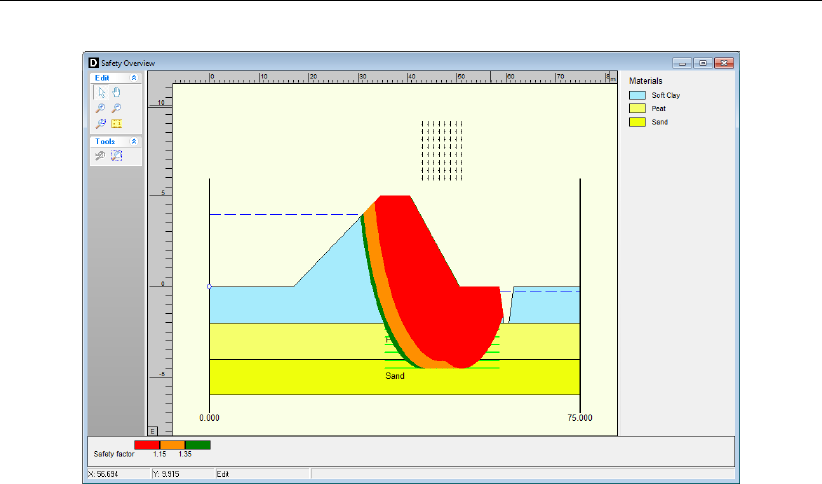Click the Y: 9.915 status bar field
822x484 pixels.
tap(183, 474)
